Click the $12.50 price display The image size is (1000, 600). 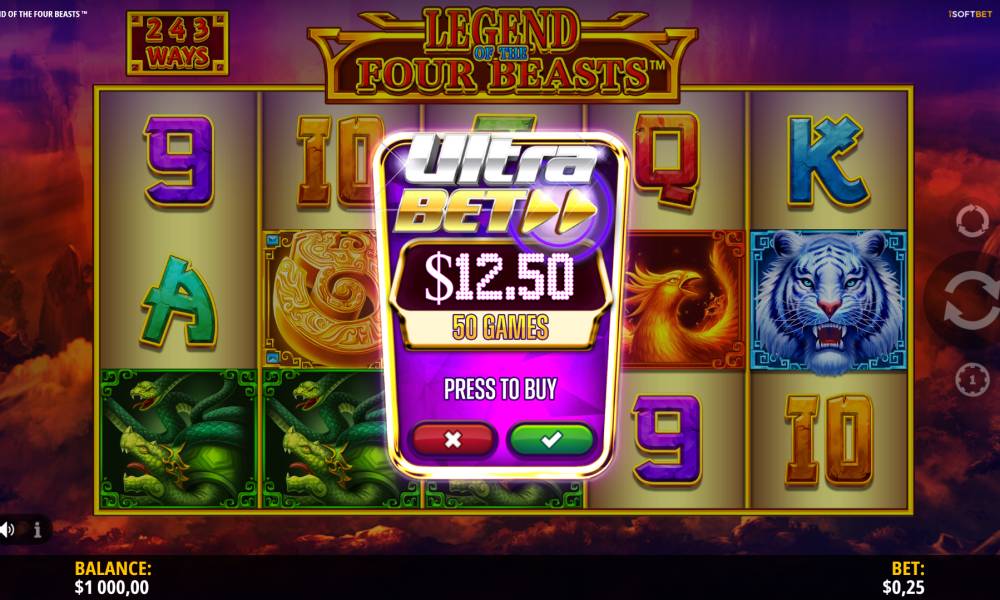[501, 277]
